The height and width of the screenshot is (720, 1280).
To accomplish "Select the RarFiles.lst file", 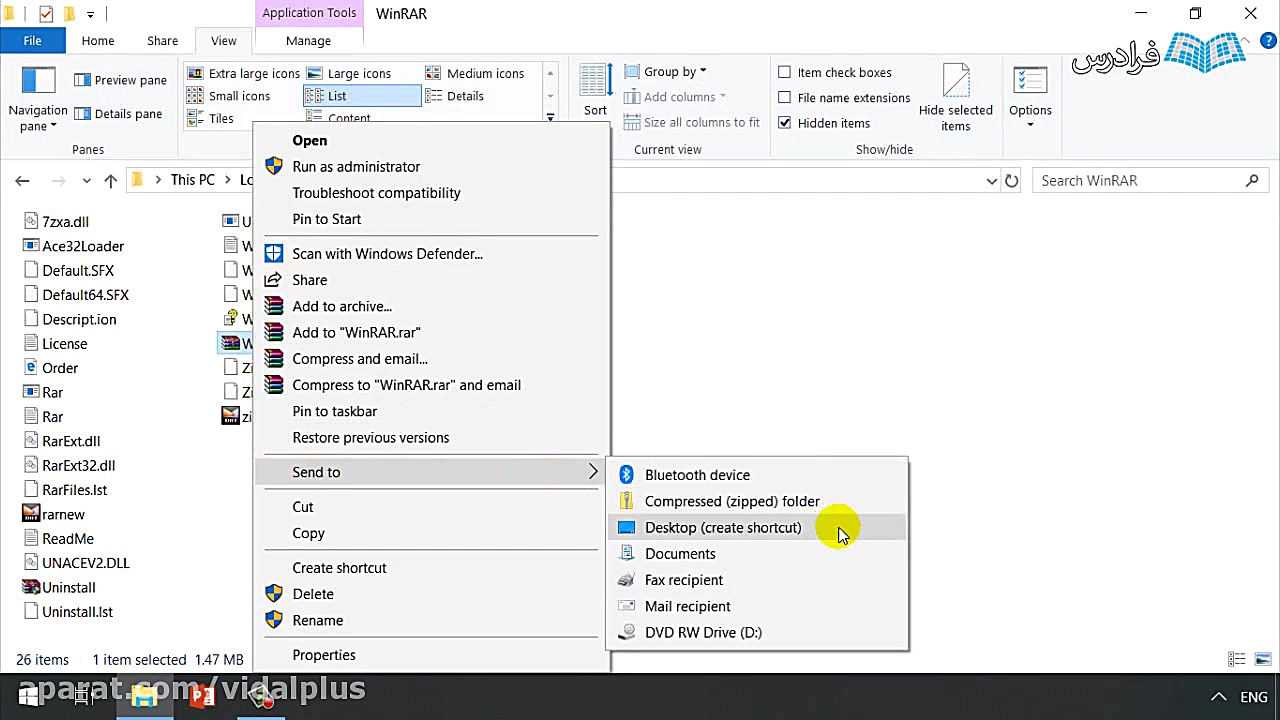I will 65,490.
